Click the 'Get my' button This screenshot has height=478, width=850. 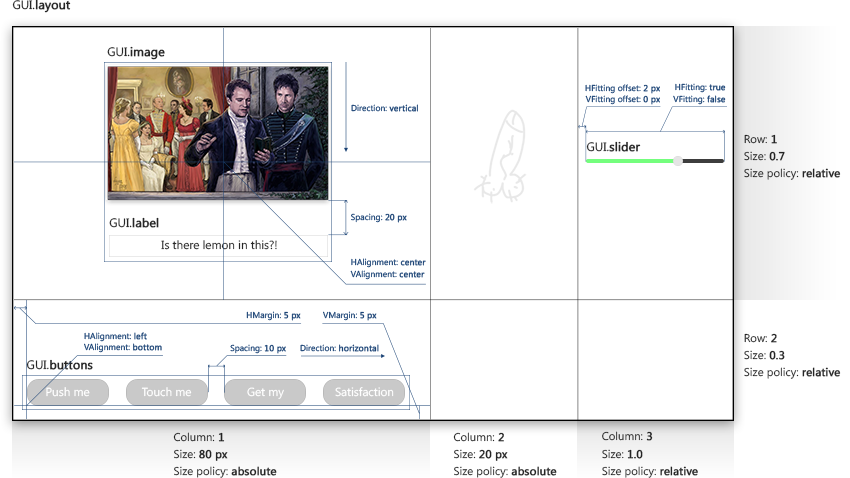265,392
